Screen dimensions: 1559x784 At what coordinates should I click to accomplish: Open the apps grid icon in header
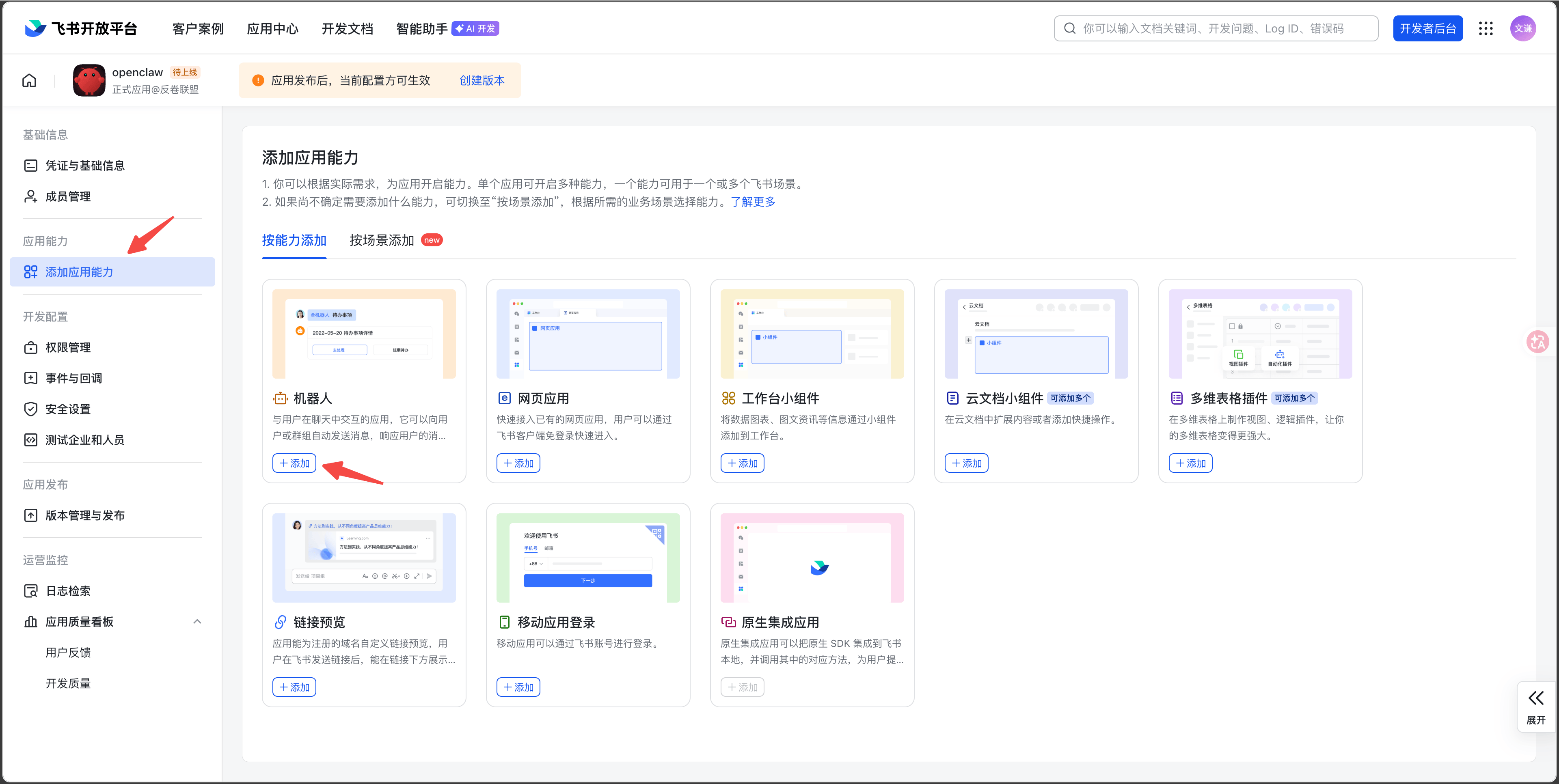click(1486, 28)
